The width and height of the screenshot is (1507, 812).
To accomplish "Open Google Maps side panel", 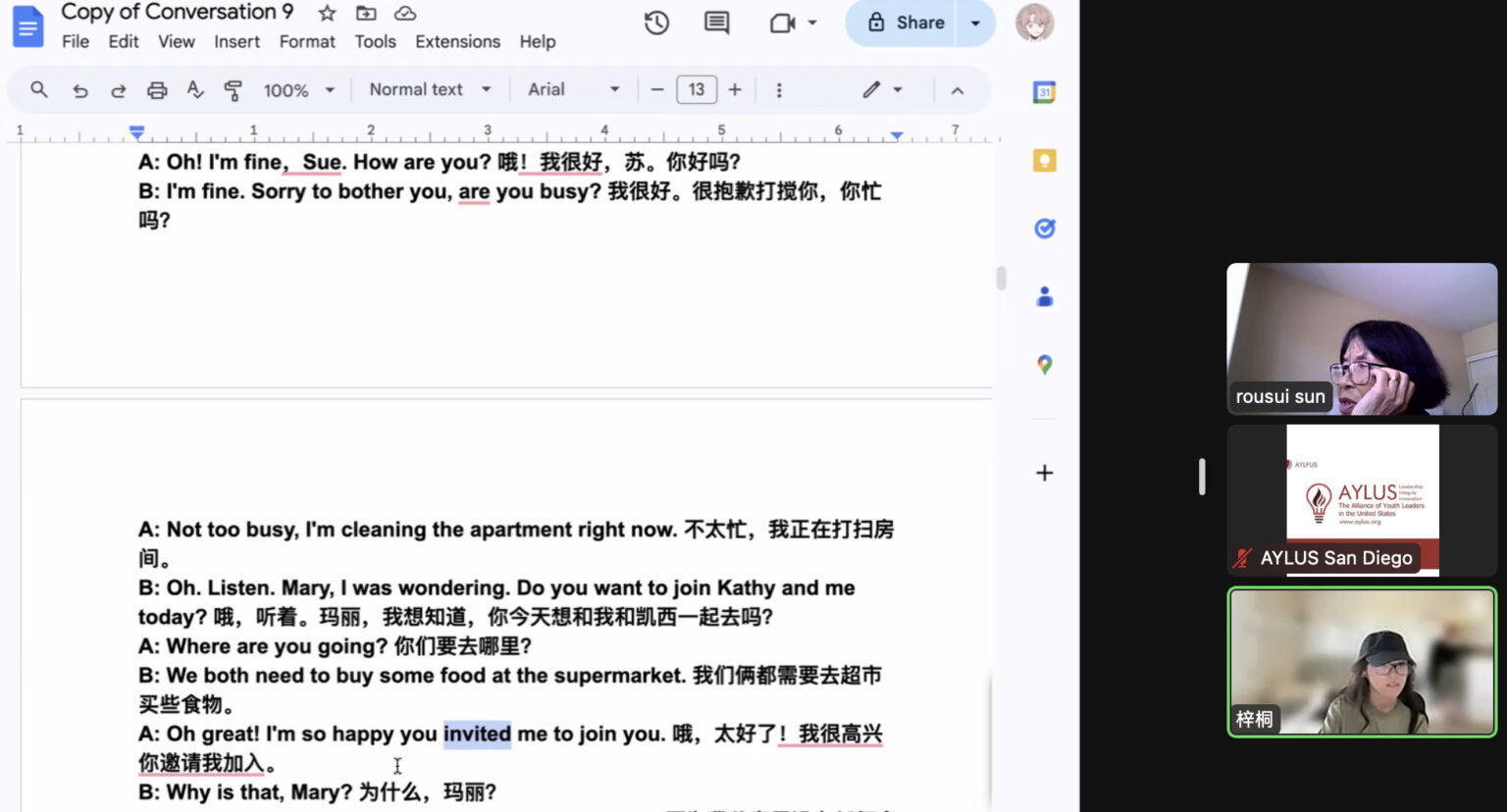I will pos(1044,365).
